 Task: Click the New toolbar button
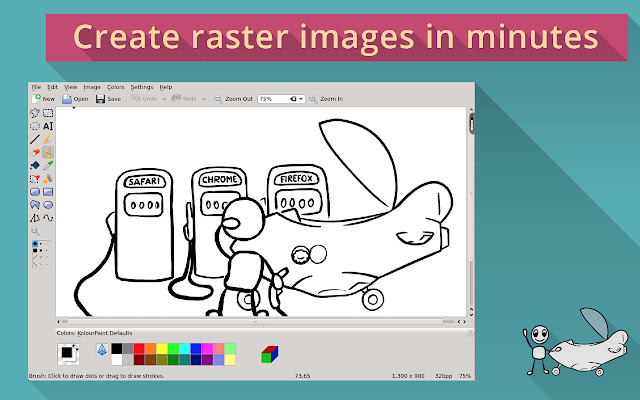[x=43, y=99]
